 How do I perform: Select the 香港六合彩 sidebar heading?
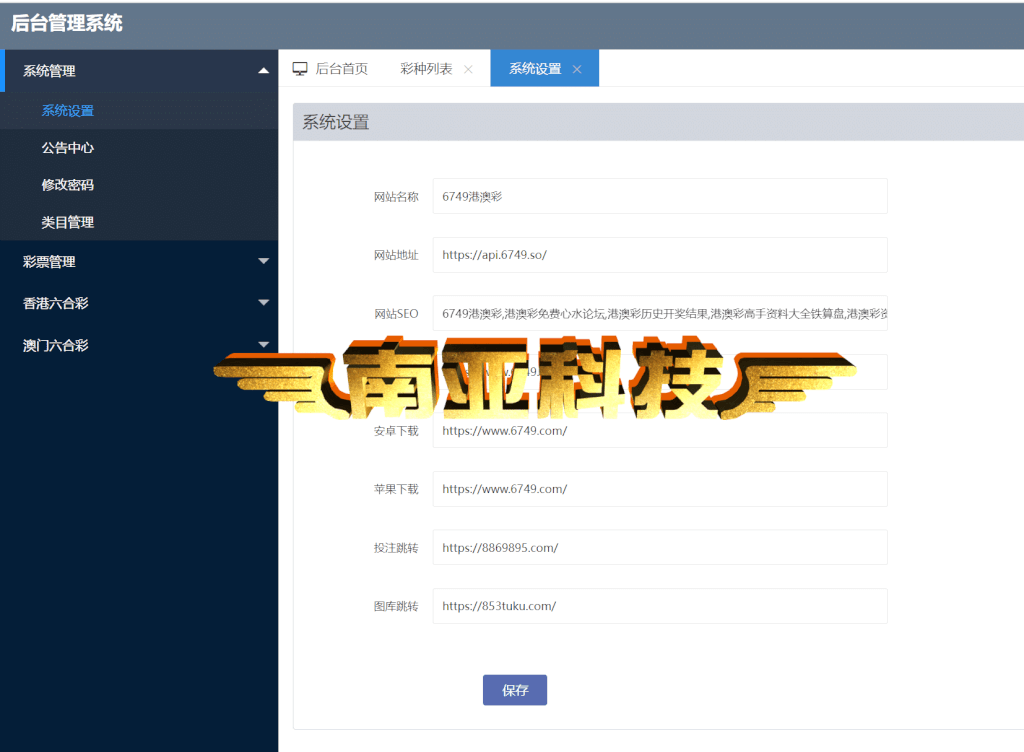tap(56, 303)
